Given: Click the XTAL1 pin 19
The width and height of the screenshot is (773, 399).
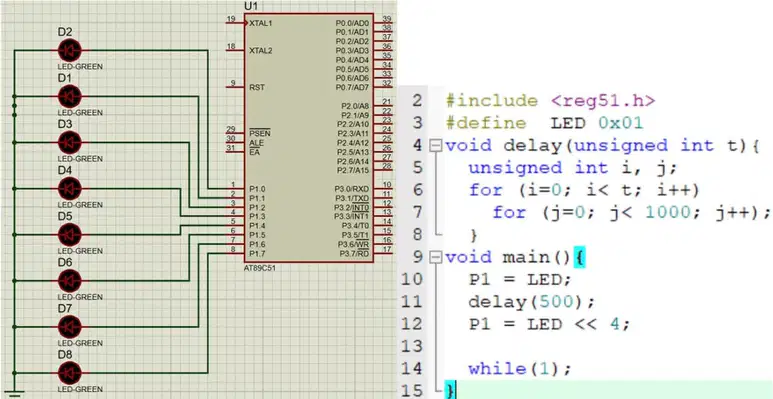Looking at the screenshot, I should pyautogui.click(x=235, y=23).
